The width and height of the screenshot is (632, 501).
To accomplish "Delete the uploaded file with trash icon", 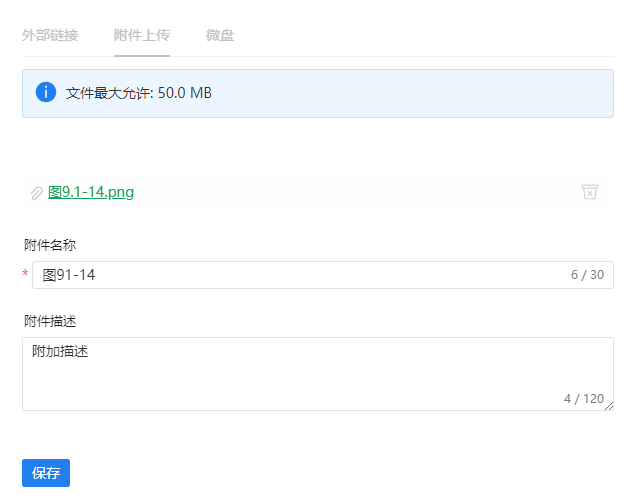I will point(590,192).
